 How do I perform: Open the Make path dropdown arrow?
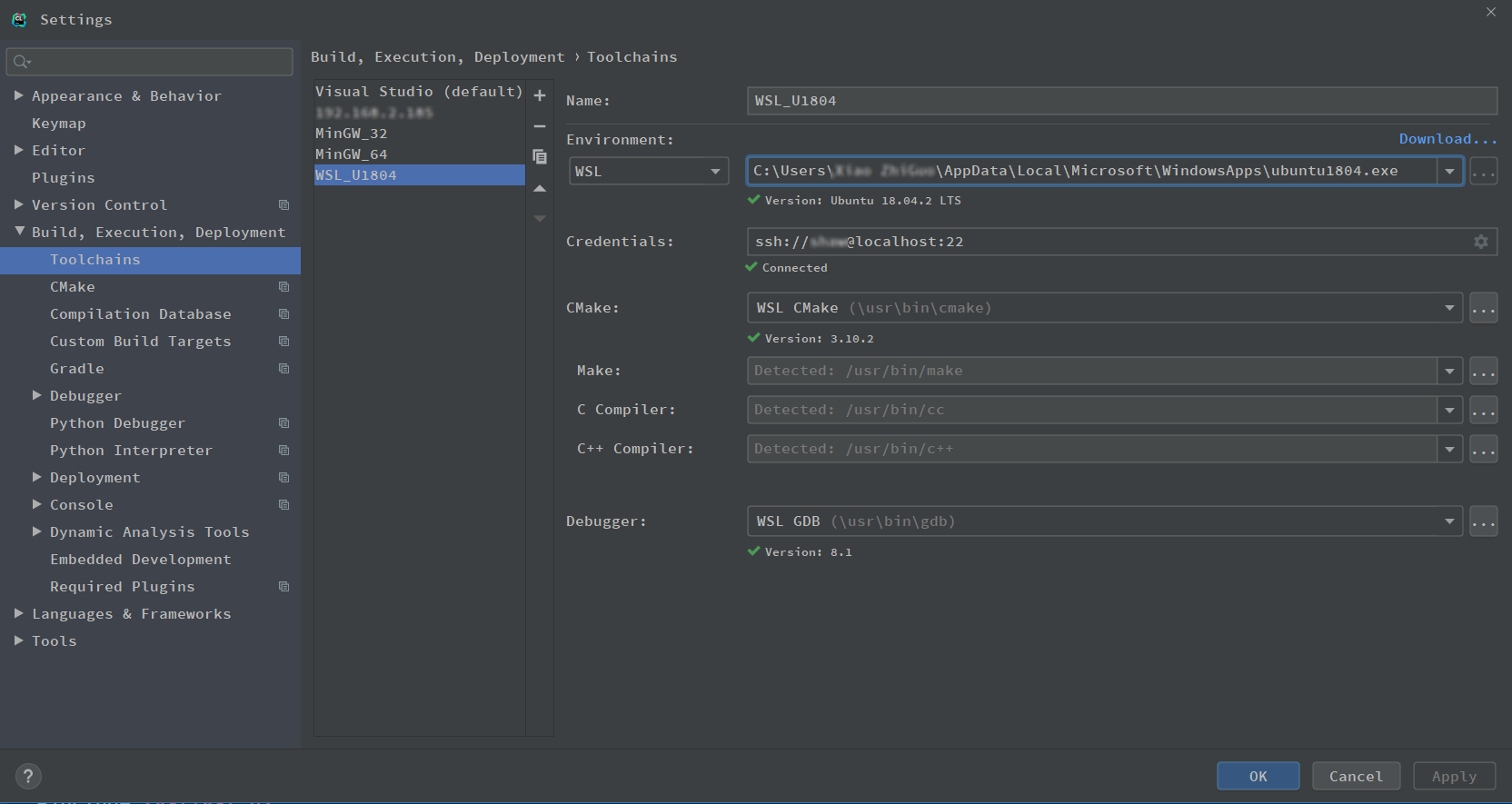1450,371
